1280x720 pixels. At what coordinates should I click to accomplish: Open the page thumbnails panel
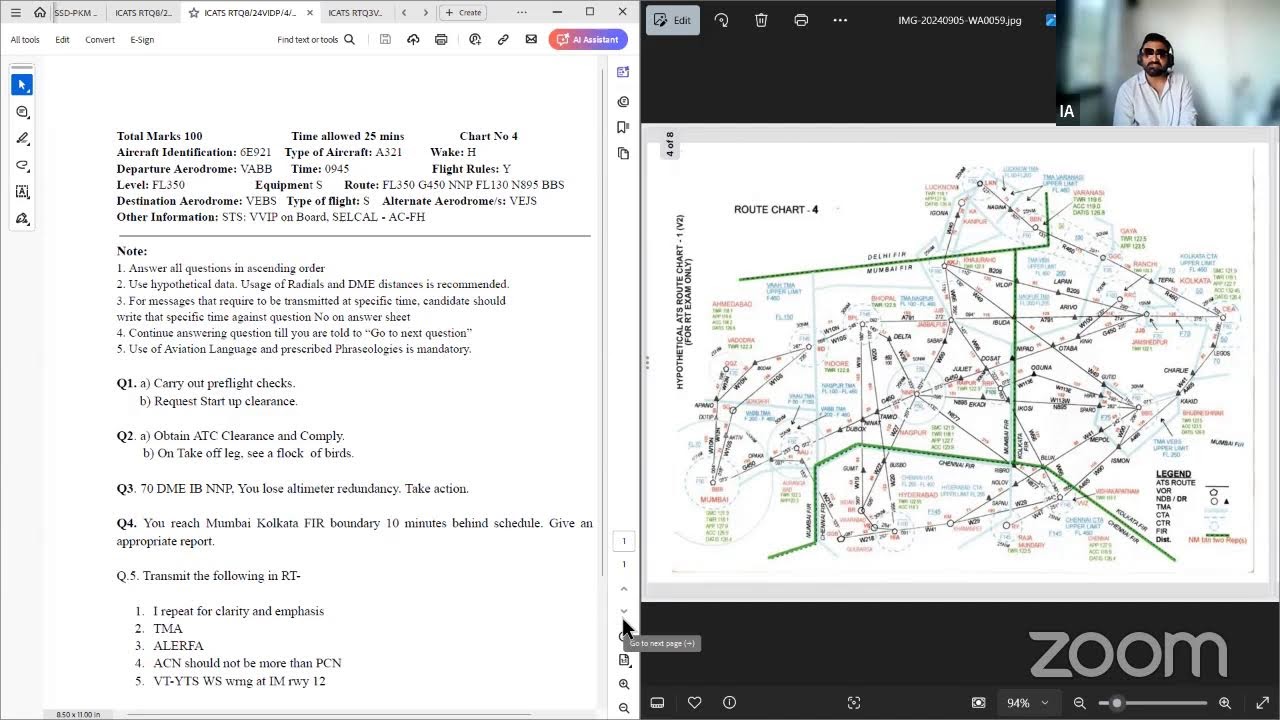tap(623, 153)
